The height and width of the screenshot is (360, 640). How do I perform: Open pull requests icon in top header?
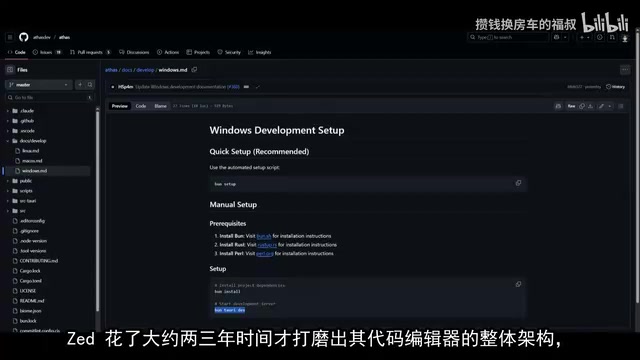point(612,37)
